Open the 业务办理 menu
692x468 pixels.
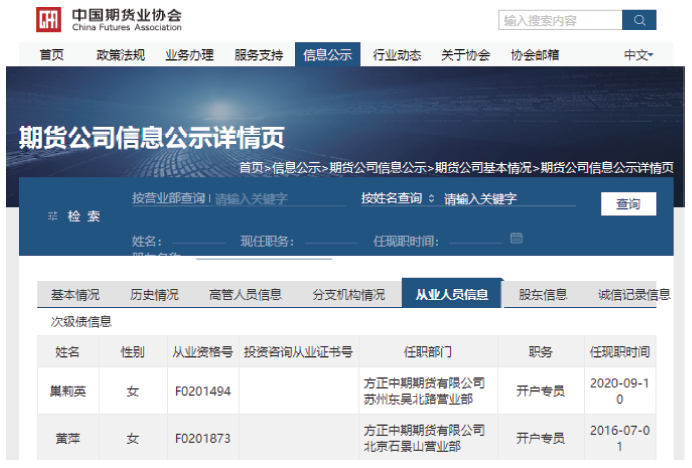189,55
